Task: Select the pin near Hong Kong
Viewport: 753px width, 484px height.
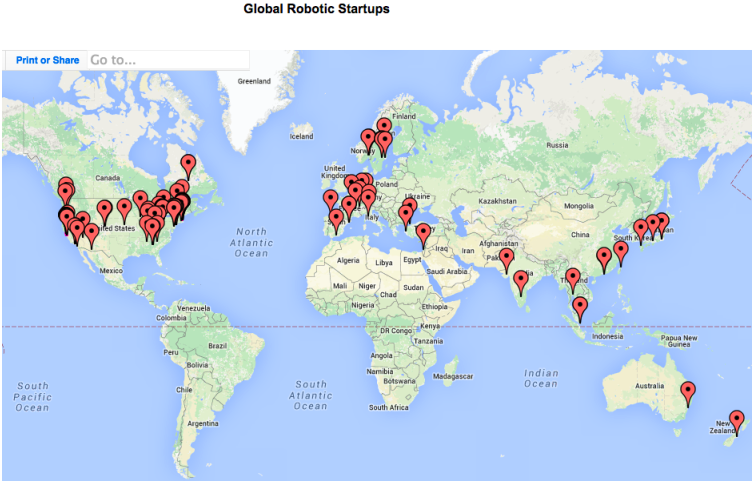Action: coord(604,261)
